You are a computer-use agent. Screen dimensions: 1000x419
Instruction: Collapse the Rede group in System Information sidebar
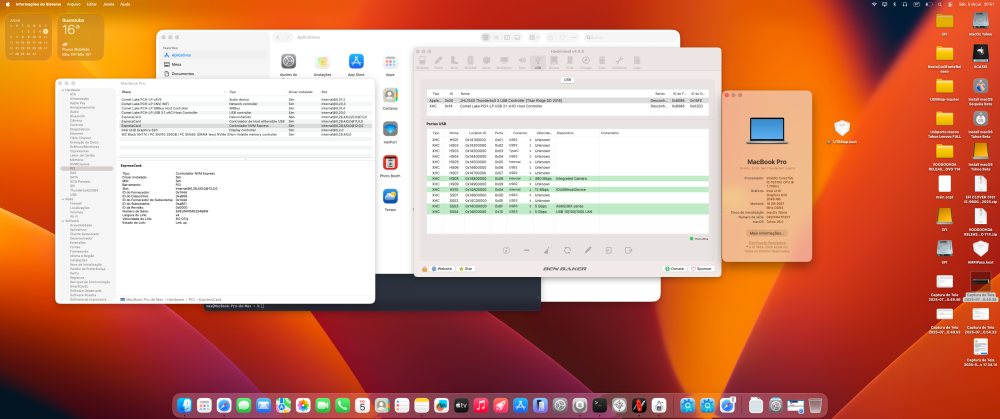coord(62,198)
